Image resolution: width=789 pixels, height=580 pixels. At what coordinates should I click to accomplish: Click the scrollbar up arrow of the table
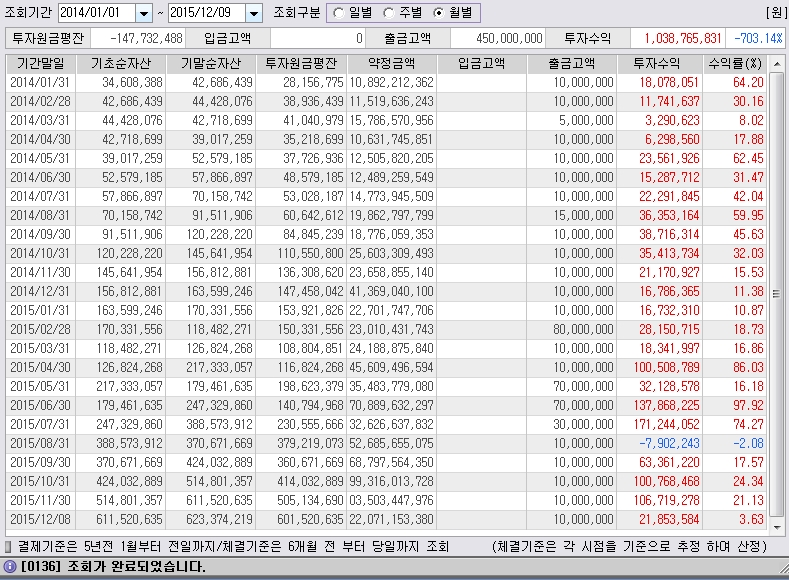pyautogui.click(x=777, y=64)
